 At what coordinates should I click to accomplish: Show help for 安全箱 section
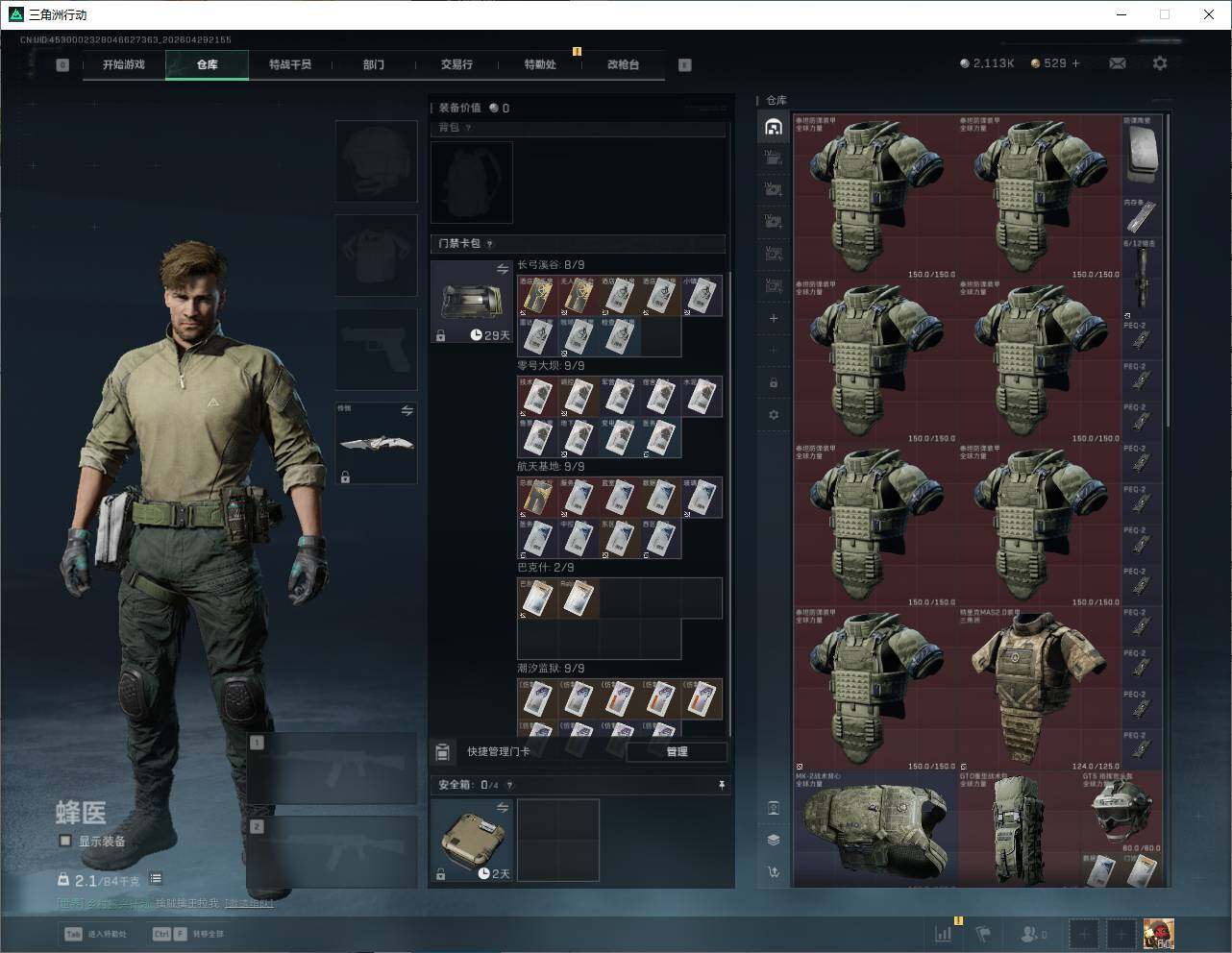click(x=510, y=785)
